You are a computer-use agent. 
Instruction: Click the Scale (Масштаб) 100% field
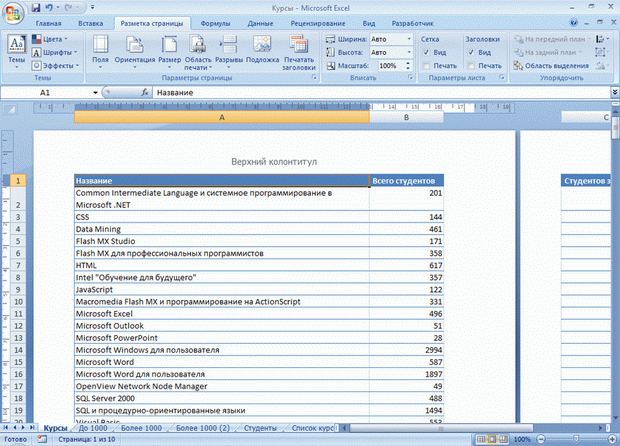click(x=391, y=66)
